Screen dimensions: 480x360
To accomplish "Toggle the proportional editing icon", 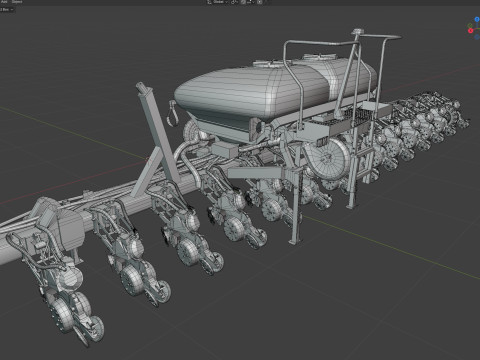I will 260,2.
